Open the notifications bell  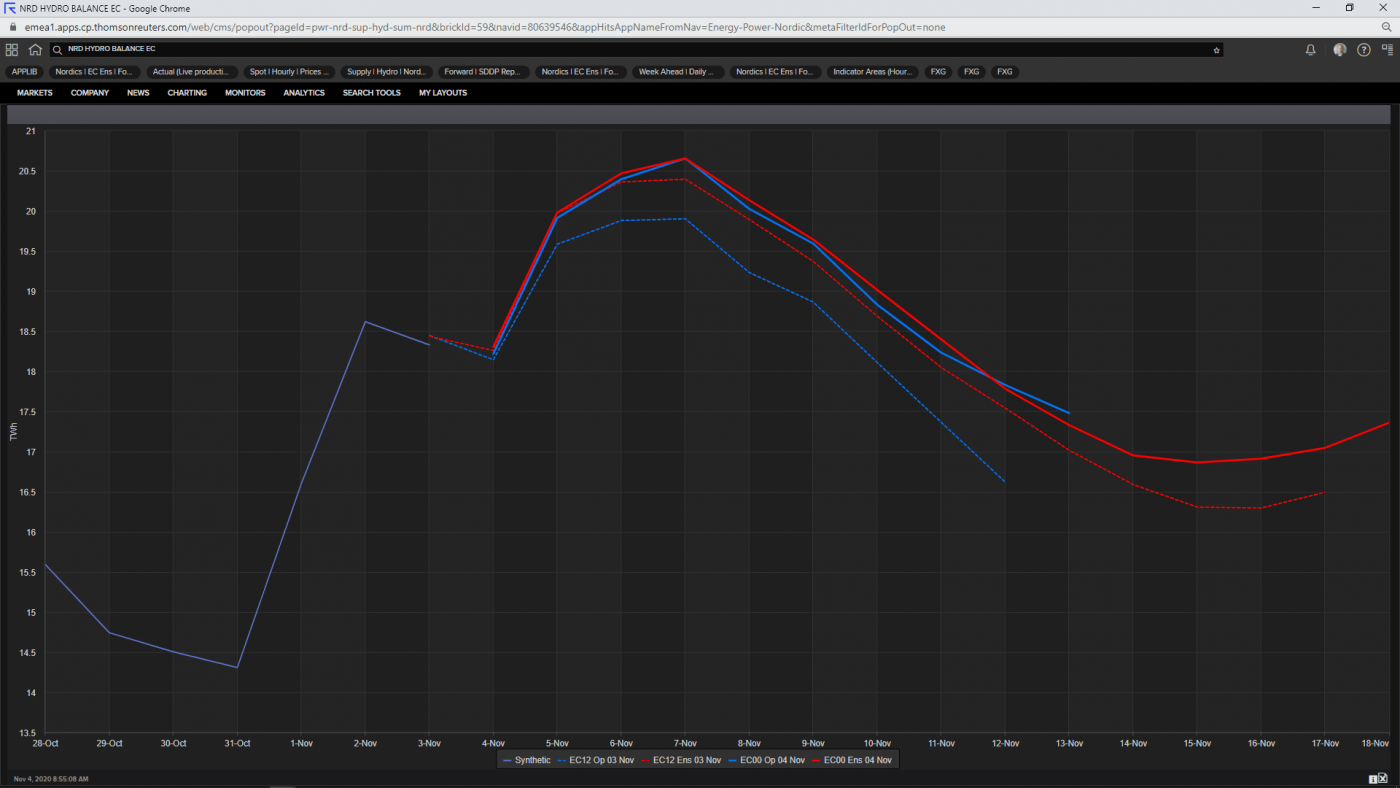click(x=1311, y=49)
